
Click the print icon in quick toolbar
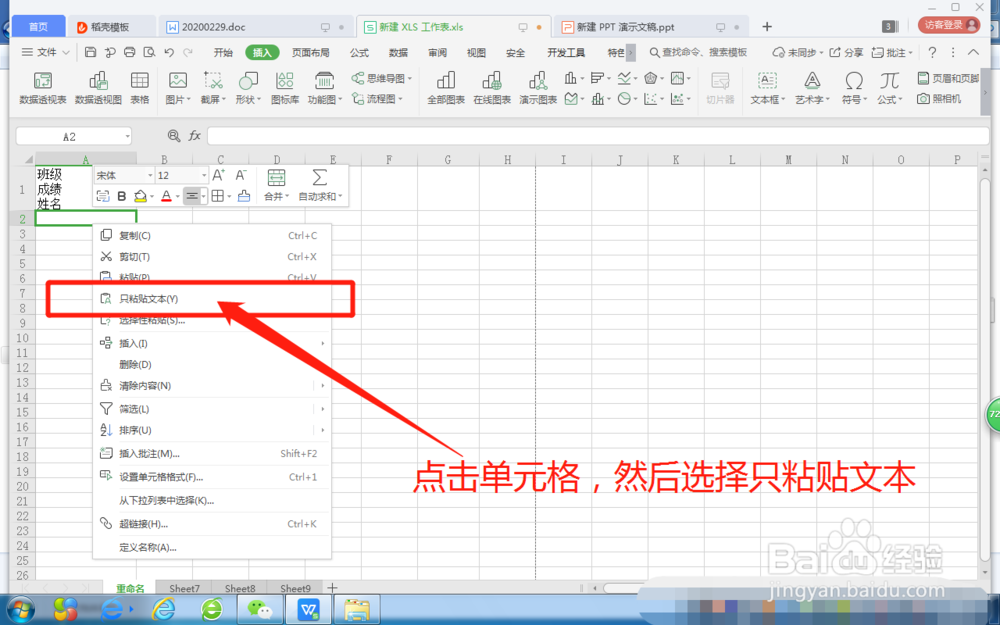129,52
